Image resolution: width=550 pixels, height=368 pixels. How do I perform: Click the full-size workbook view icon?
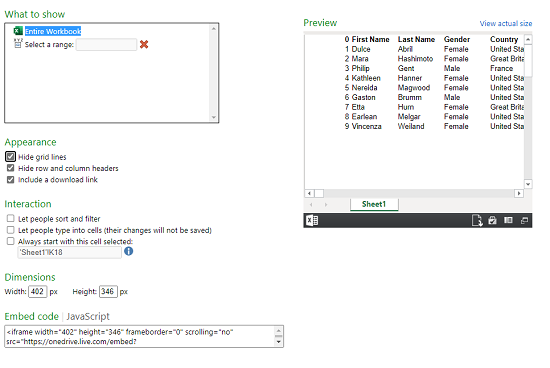coord(524,221)
